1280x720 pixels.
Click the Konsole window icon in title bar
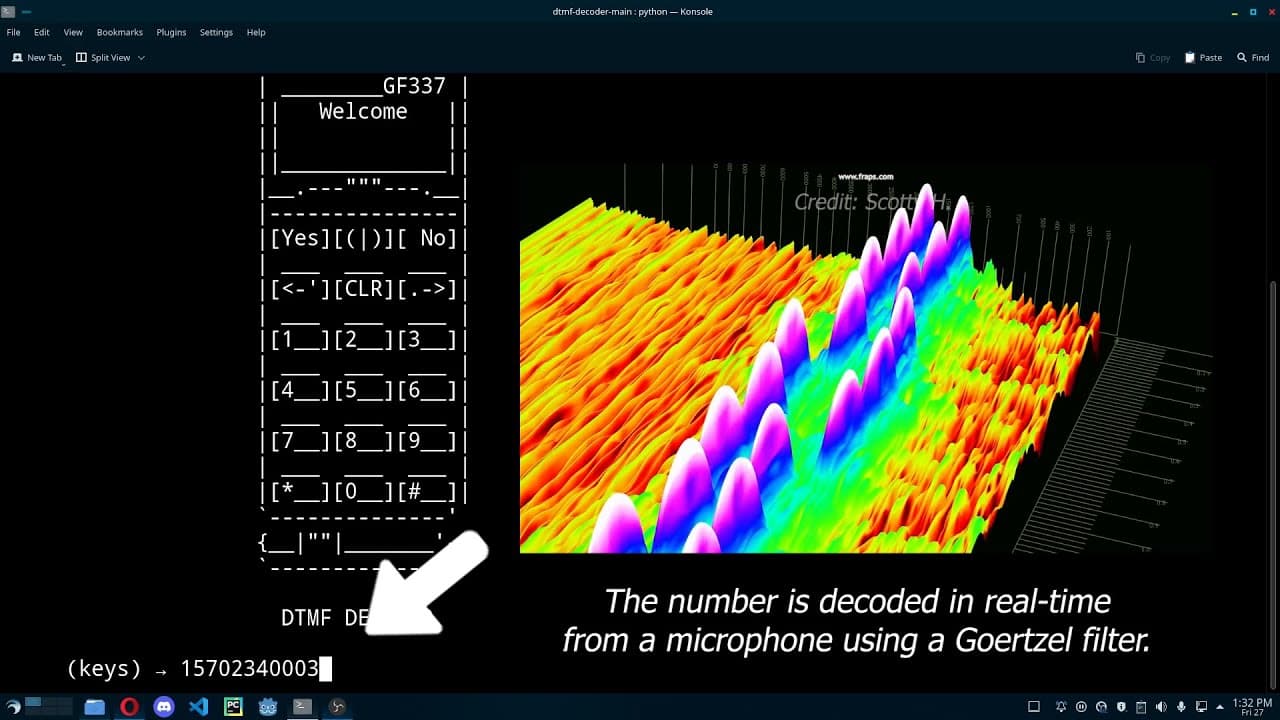click(8, 11)
